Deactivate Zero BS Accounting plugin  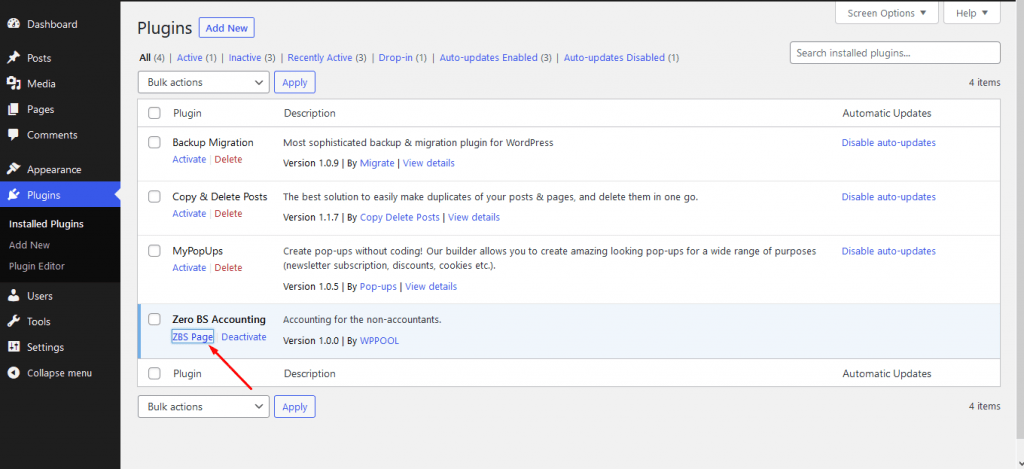[244, 337]
